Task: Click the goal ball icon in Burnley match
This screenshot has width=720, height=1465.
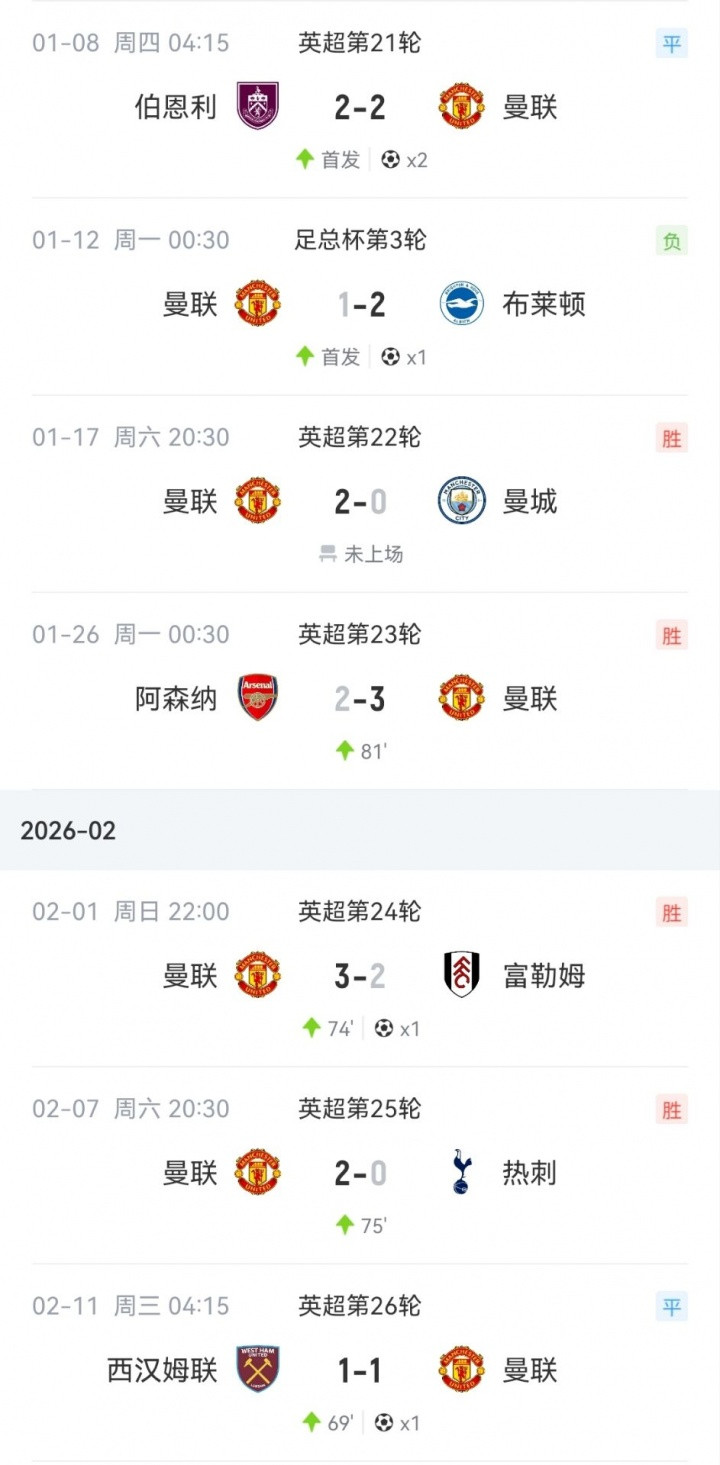Action: click(391, 160)
